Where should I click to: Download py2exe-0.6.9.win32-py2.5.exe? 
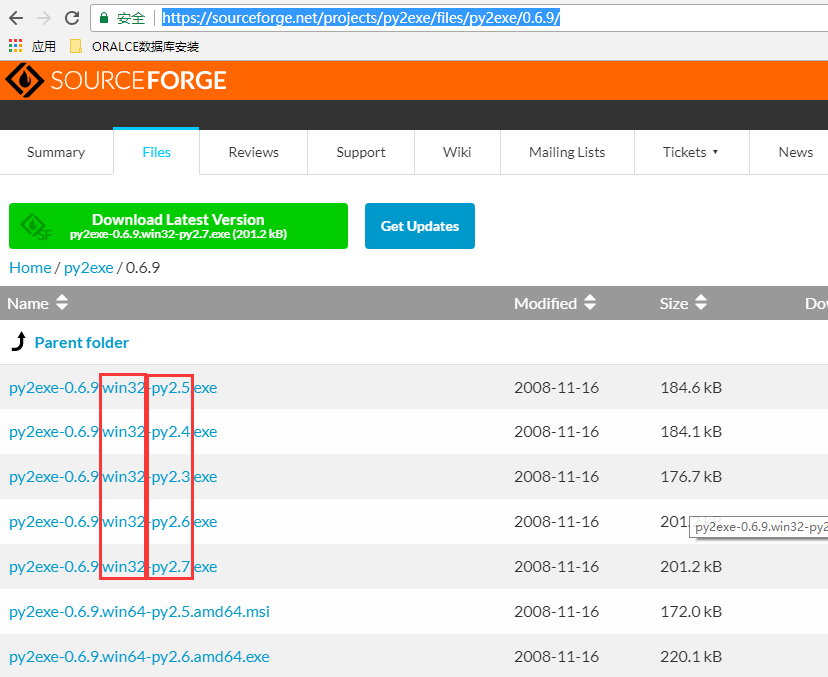(113, 388)
